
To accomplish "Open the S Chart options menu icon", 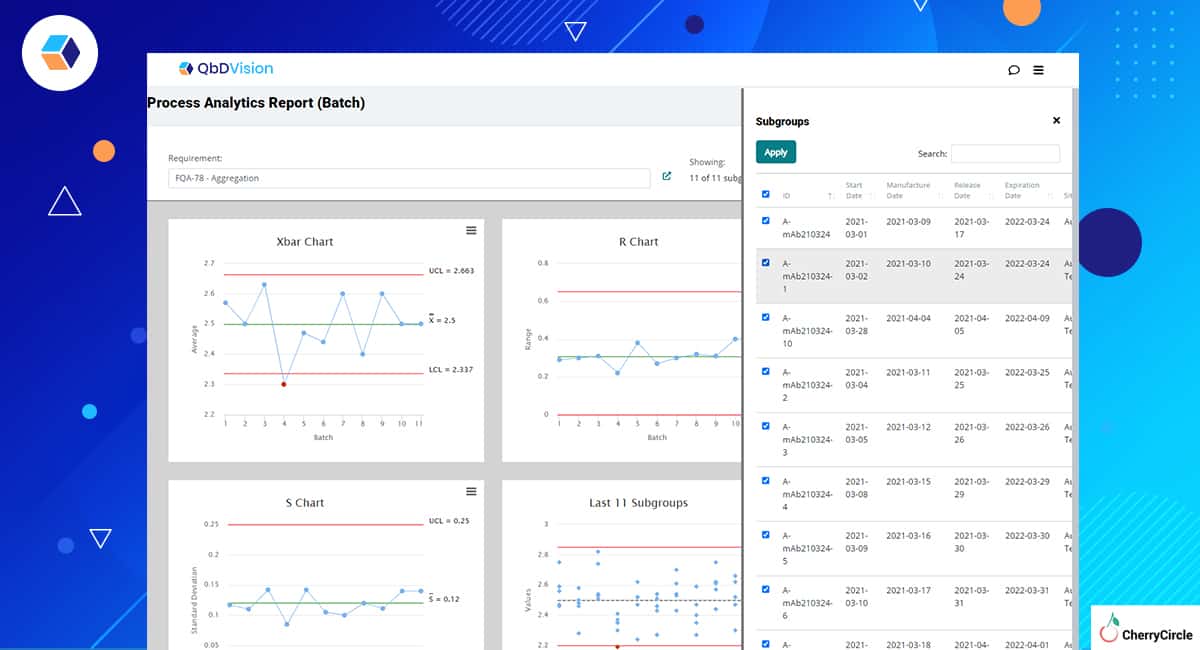I will 471,491.
